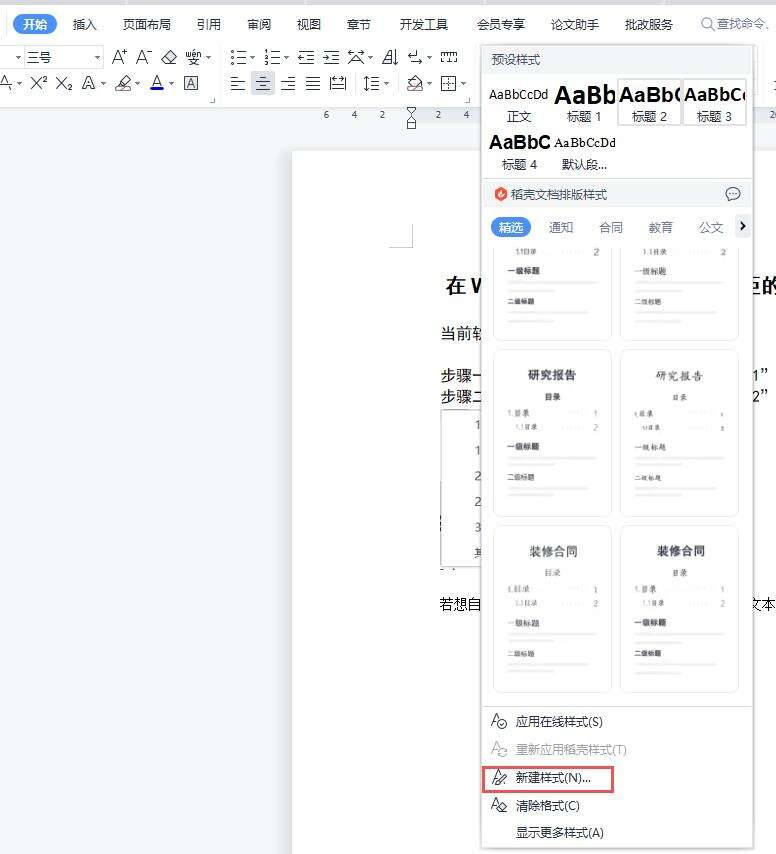
Task: Increase paragraph indent
Action: click(x=331, y=57)
